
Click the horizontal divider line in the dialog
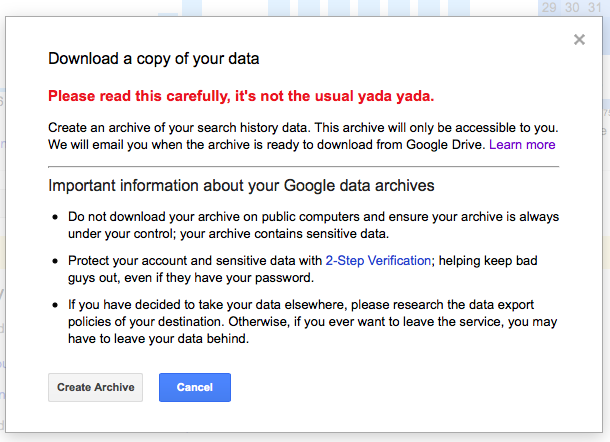coord(303,167)
